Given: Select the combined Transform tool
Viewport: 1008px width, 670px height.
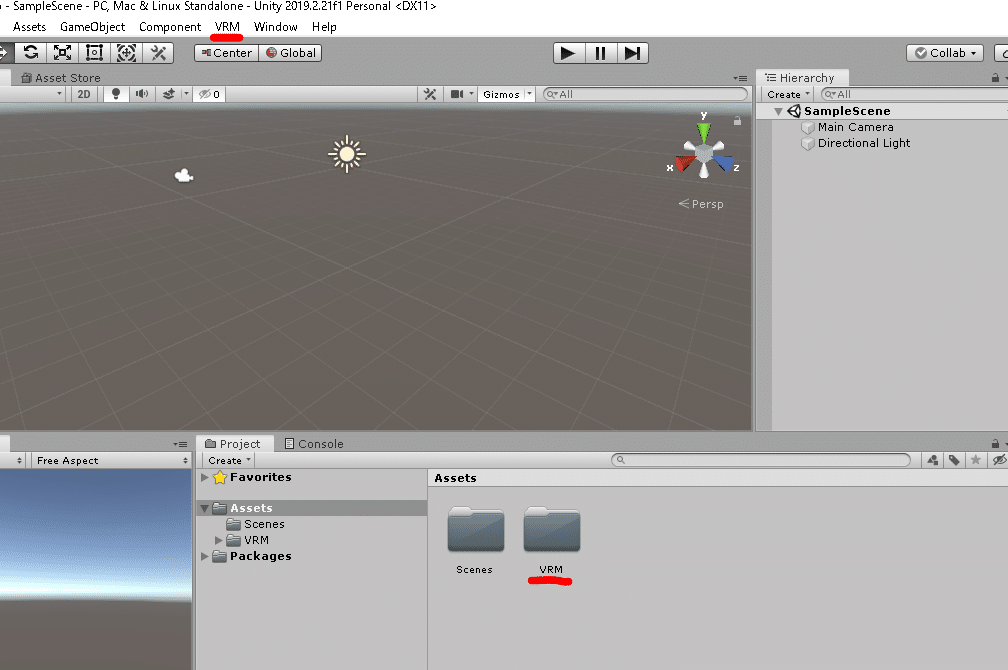Looking at the screenshot, I should [127, 53].
